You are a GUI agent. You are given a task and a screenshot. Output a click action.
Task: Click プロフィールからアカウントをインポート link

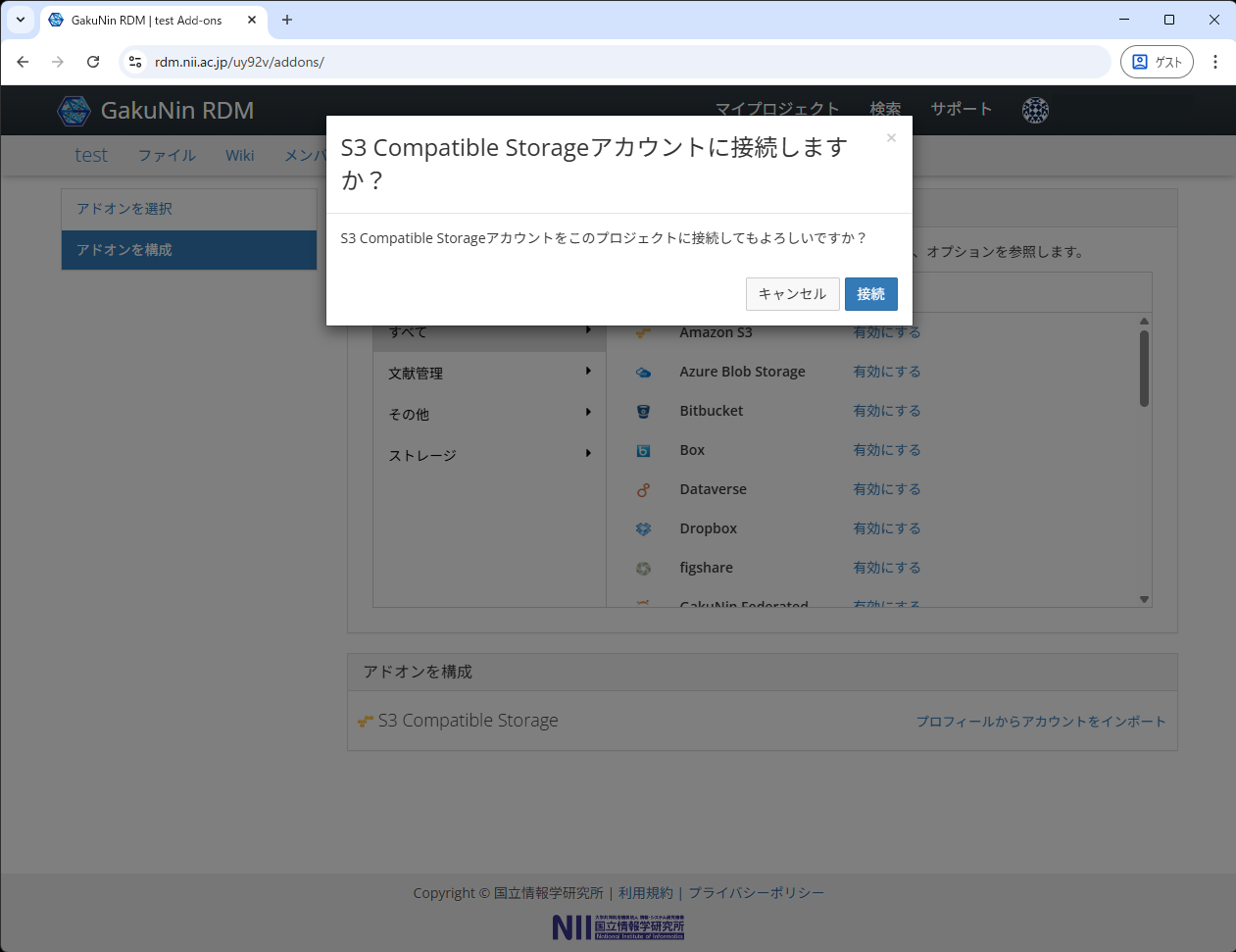click(1040, 722)
